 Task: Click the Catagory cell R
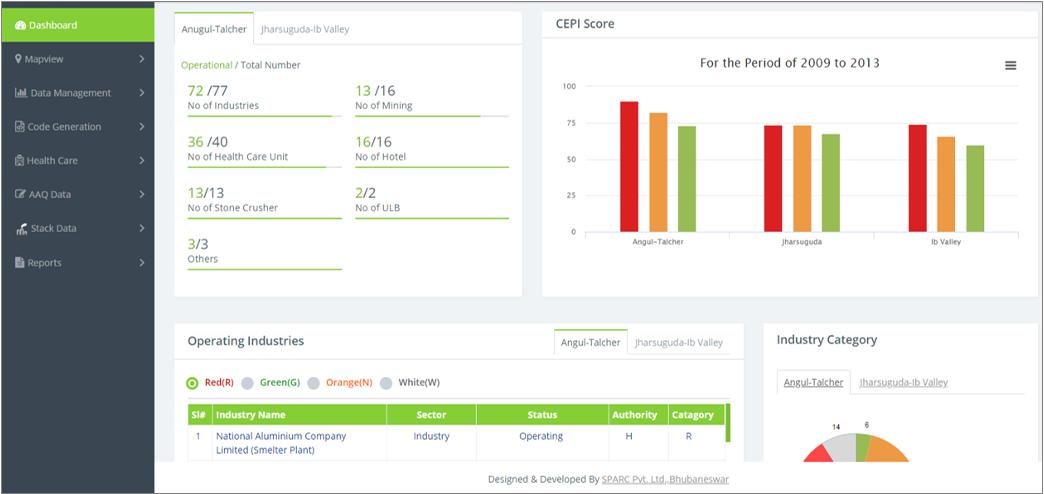tap(688, 437)
